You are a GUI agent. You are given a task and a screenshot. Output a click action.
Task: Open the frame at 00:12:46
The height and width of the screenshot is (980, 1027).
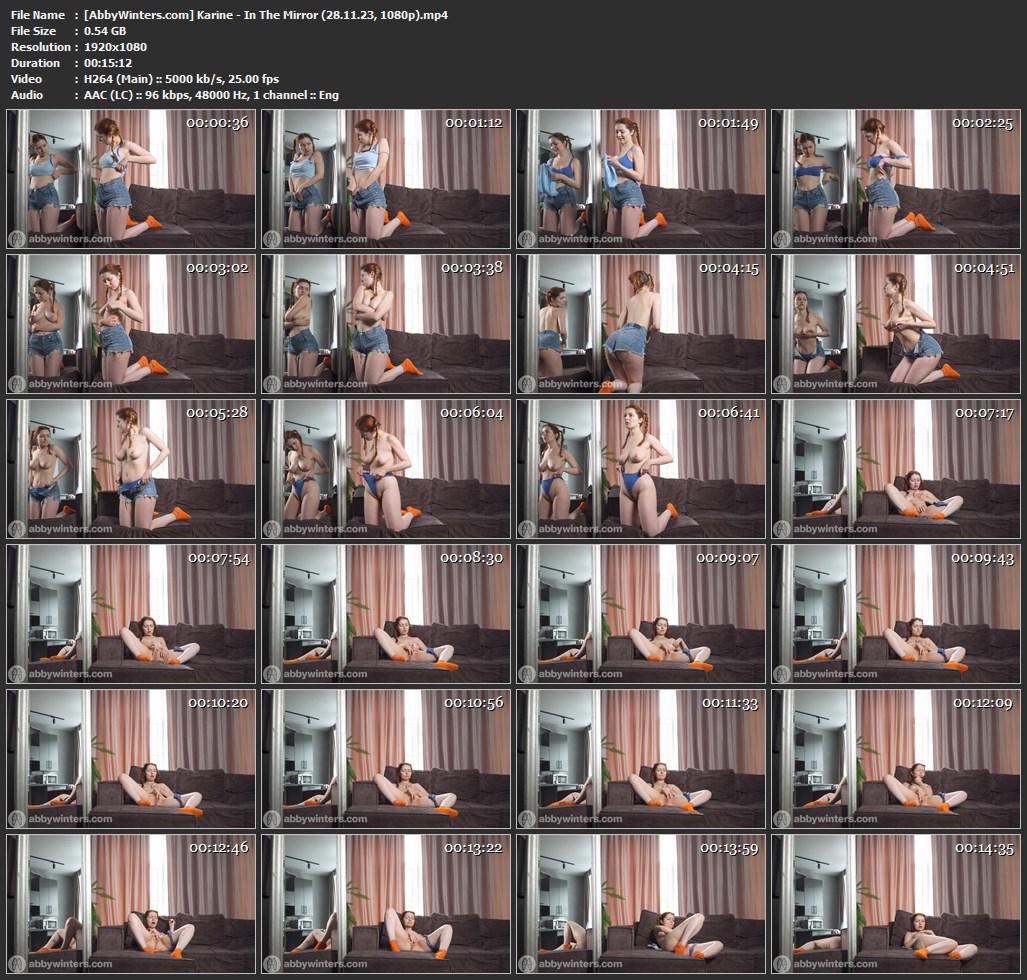tap(131, 904)
